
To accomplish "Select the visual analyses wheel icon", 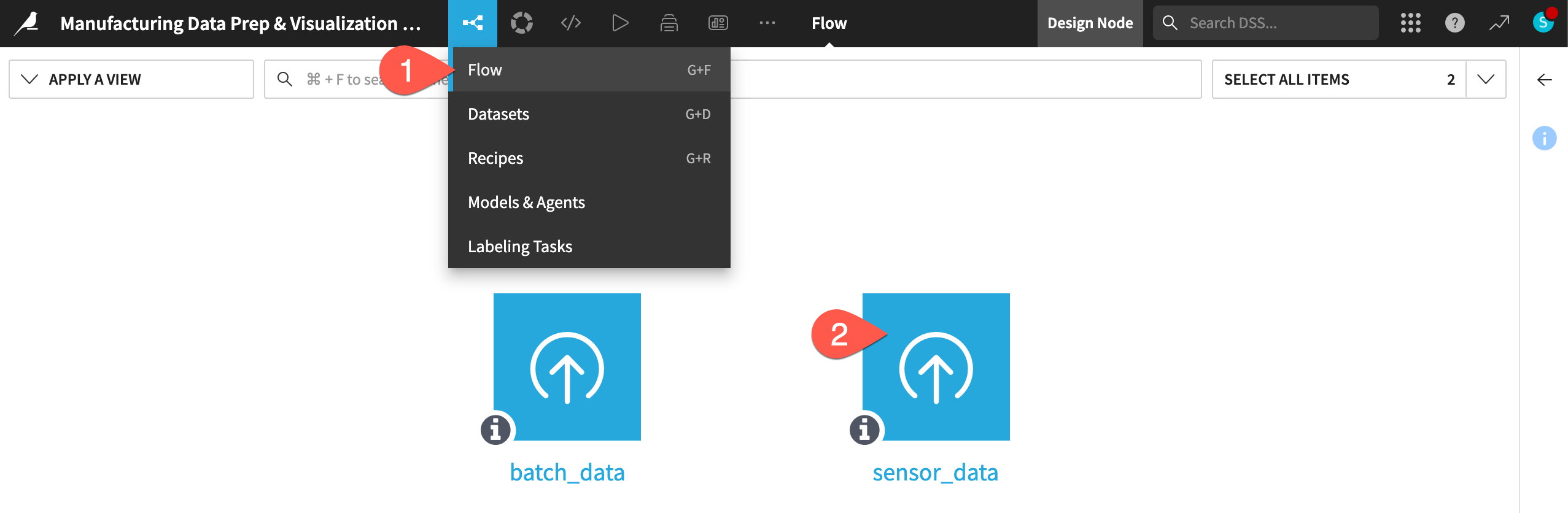I will (521, 23).
